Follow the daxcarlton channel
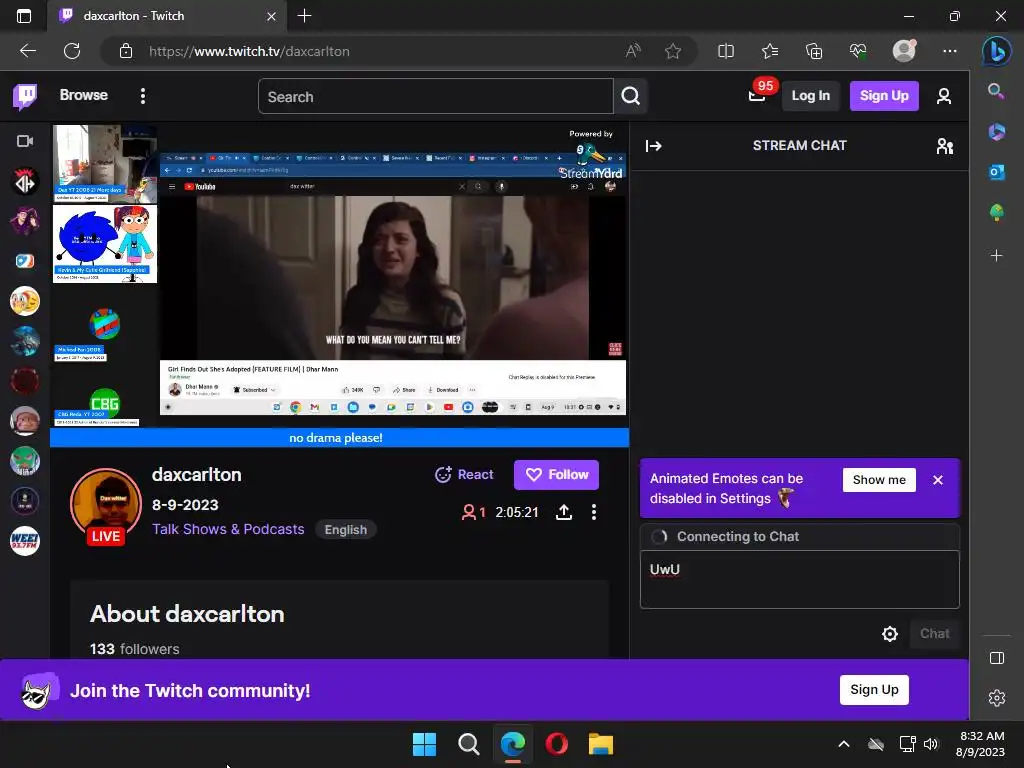Screen dimensions: 1024x768 coord(556,475)
